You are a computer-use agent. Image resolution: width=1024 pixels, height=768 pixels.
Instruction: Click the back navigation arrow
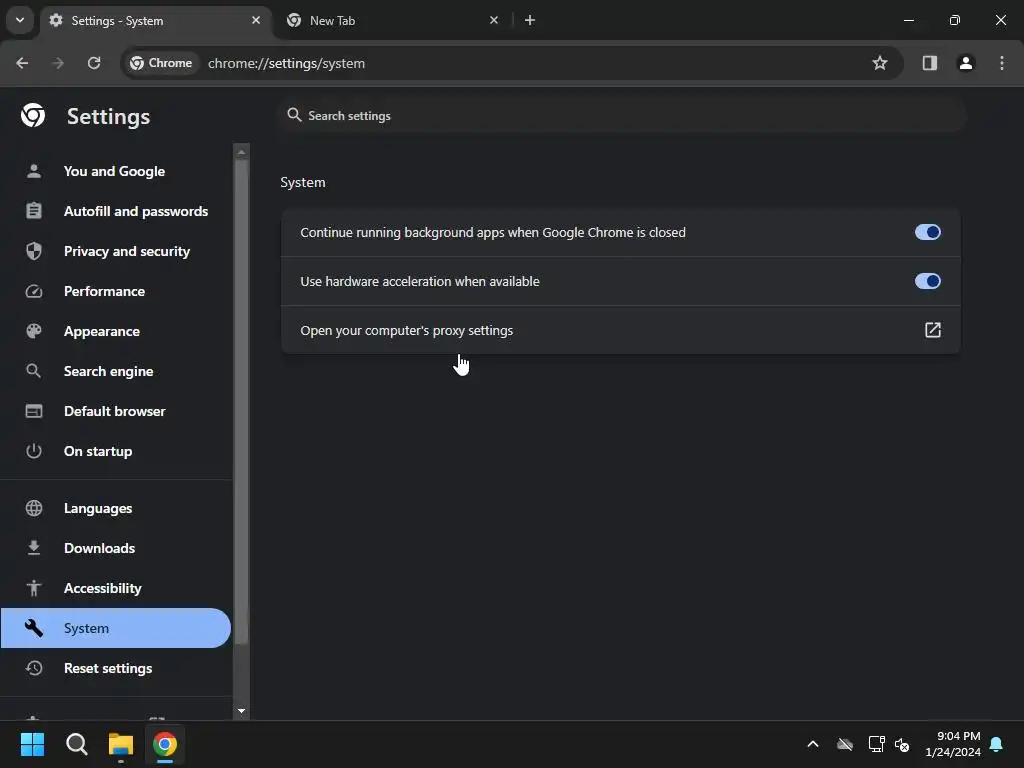(22, 63)
